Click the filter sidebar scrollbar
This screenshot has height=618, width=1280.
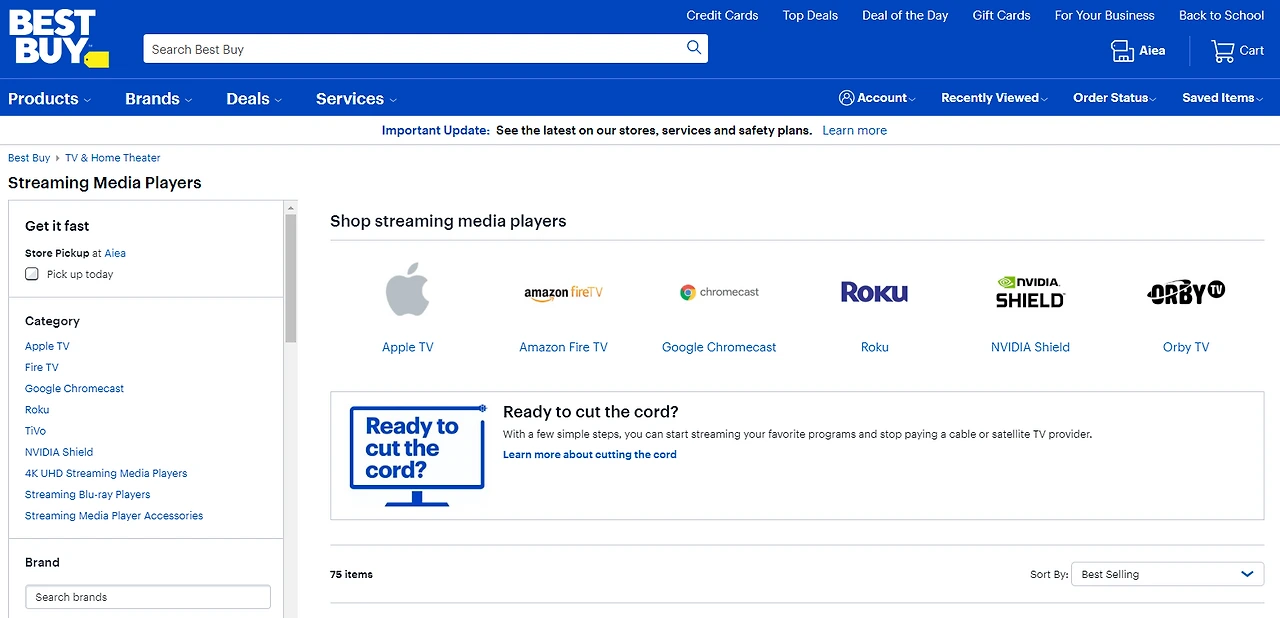click(291, 280)
